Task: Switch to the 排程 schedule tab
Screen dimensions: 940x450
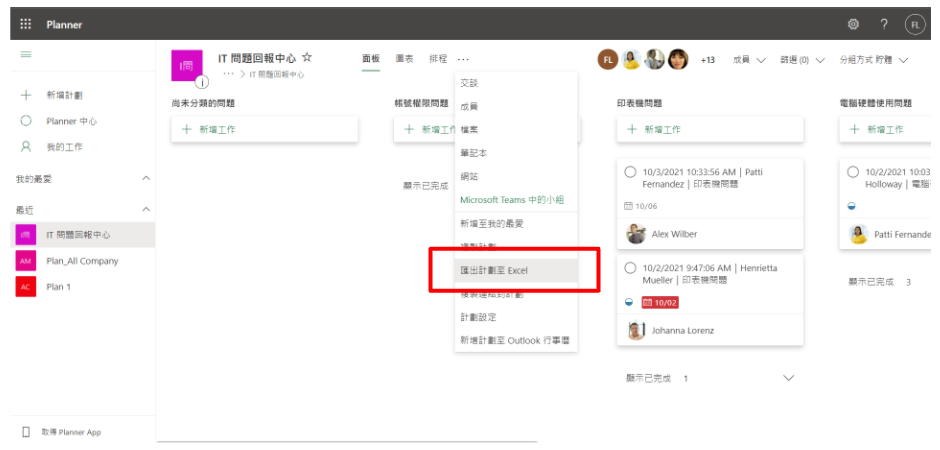Action: (438, 59)
